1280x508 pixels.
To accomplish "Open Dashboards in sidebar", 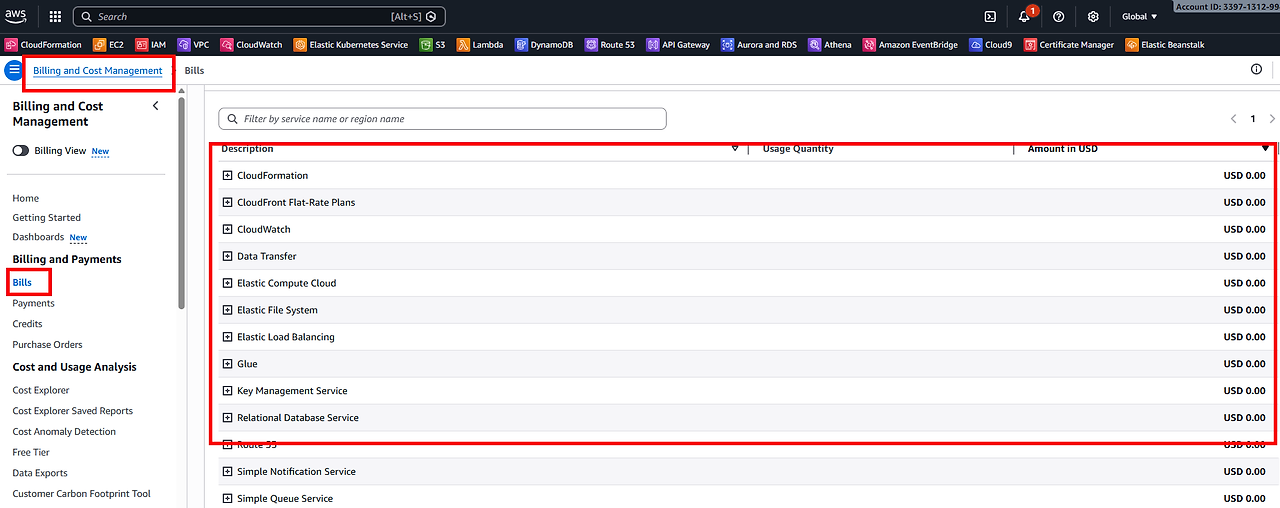I will pyautogui.click(x=38, y=237).
